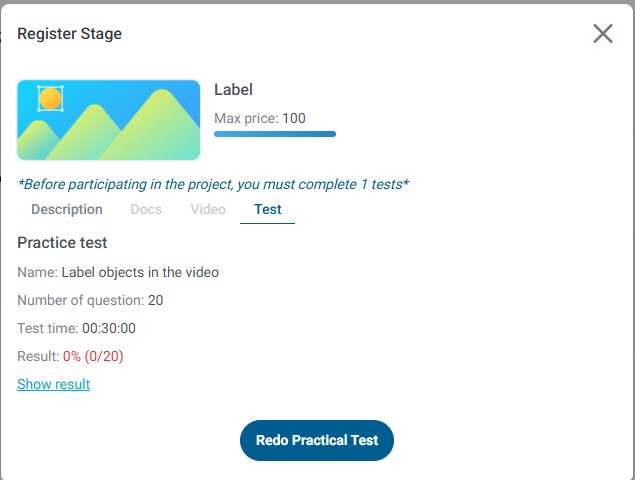The image size is (635, 480).
Task: Click the Register Stage dialog title
Action: (69, 34)
